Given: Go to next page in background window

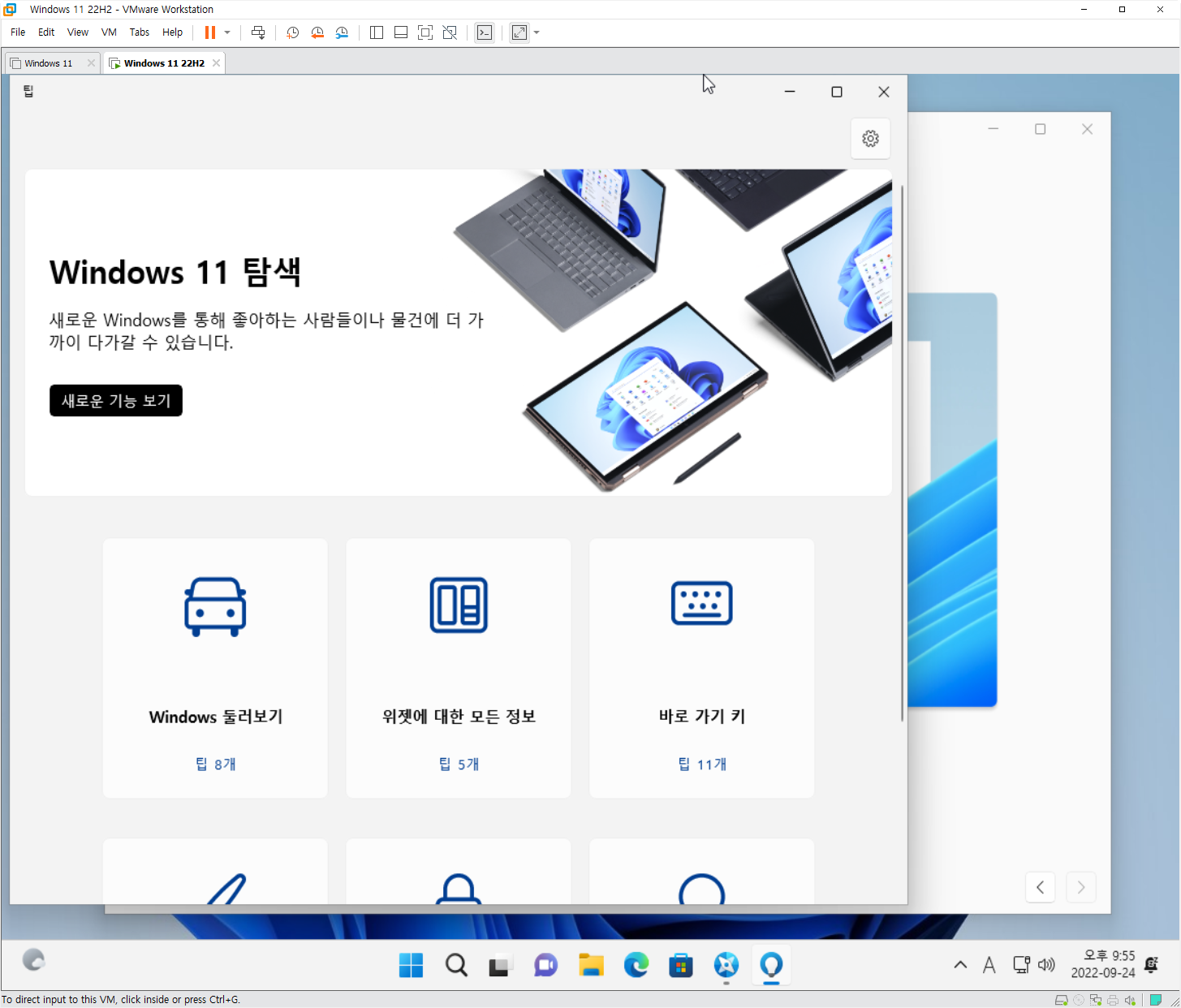Looking at the screenshot, I should pyautogui.click(x=1081, y=887).
